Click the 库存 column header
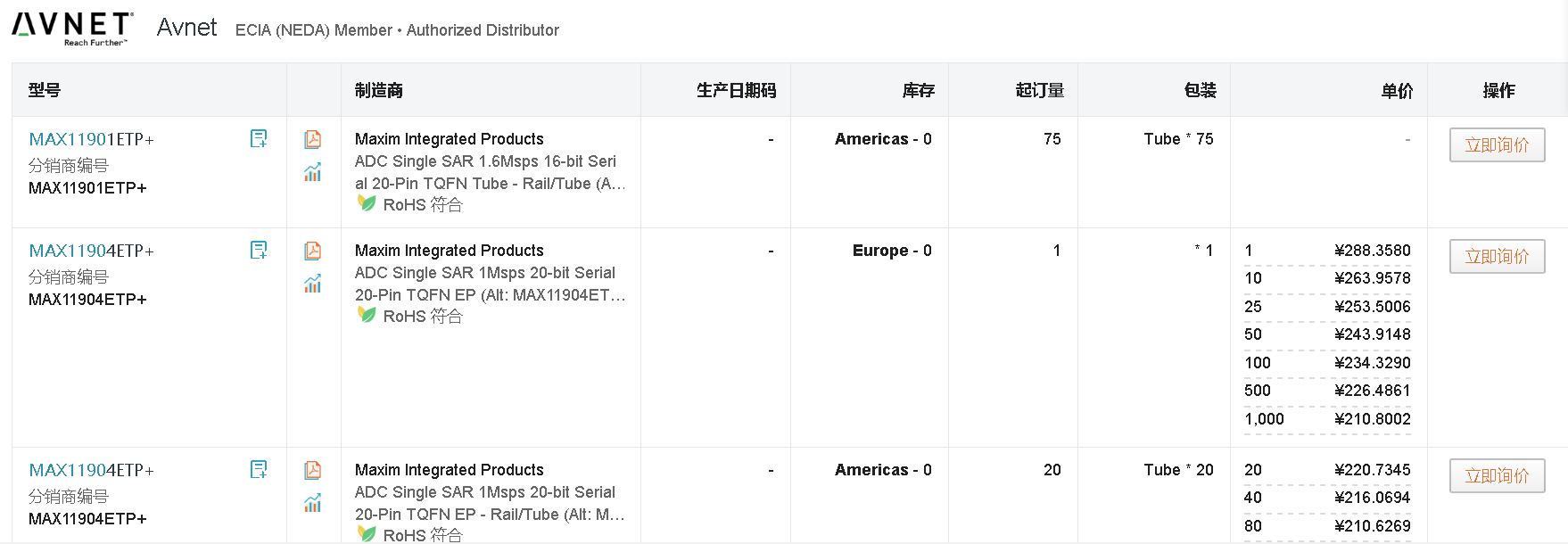The width and height of the screenshot is (1568, 544). pyautogui.click(x=918, y=90)
